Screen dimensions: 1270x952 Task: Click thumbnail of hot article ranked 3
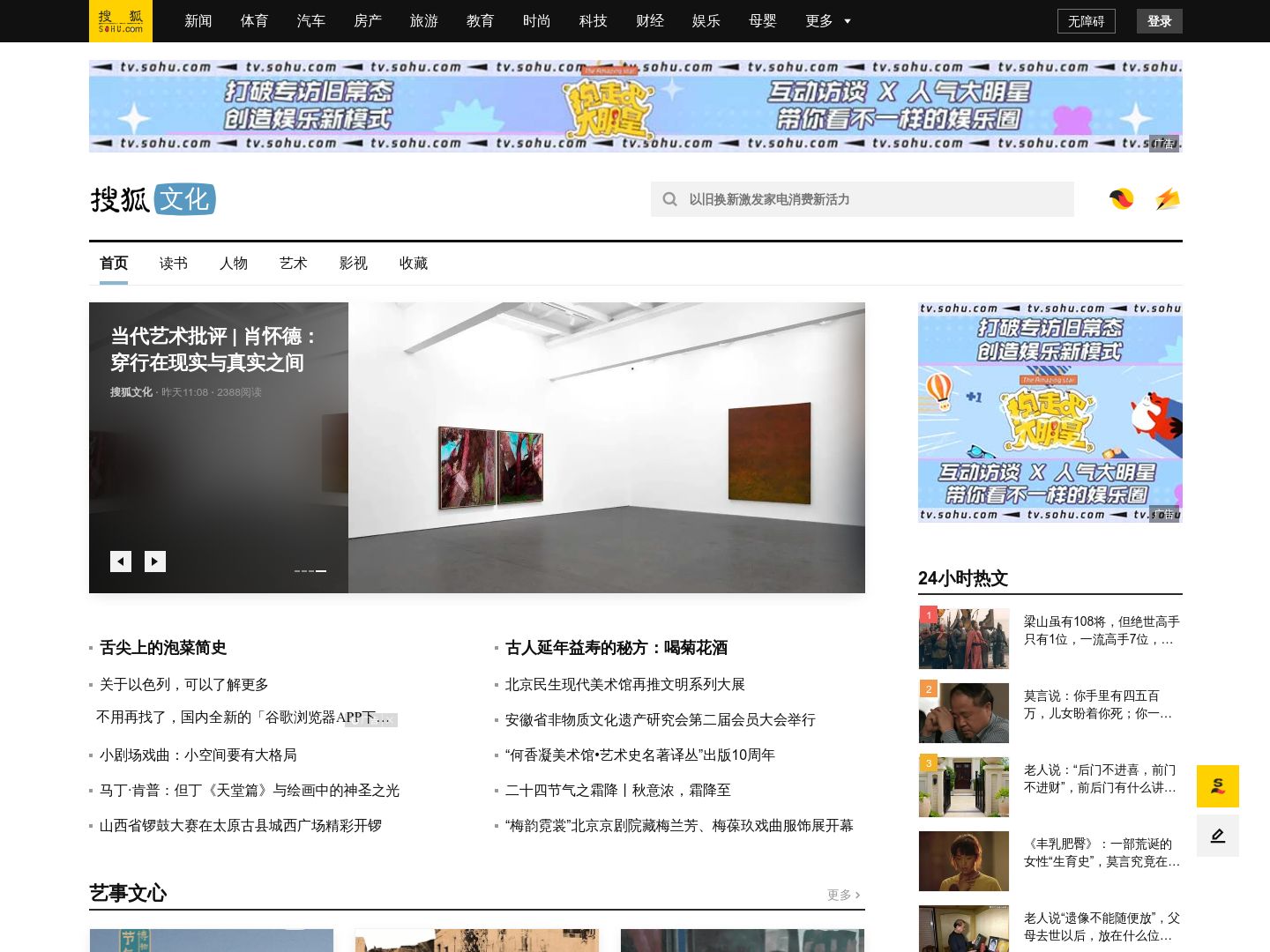964,787
